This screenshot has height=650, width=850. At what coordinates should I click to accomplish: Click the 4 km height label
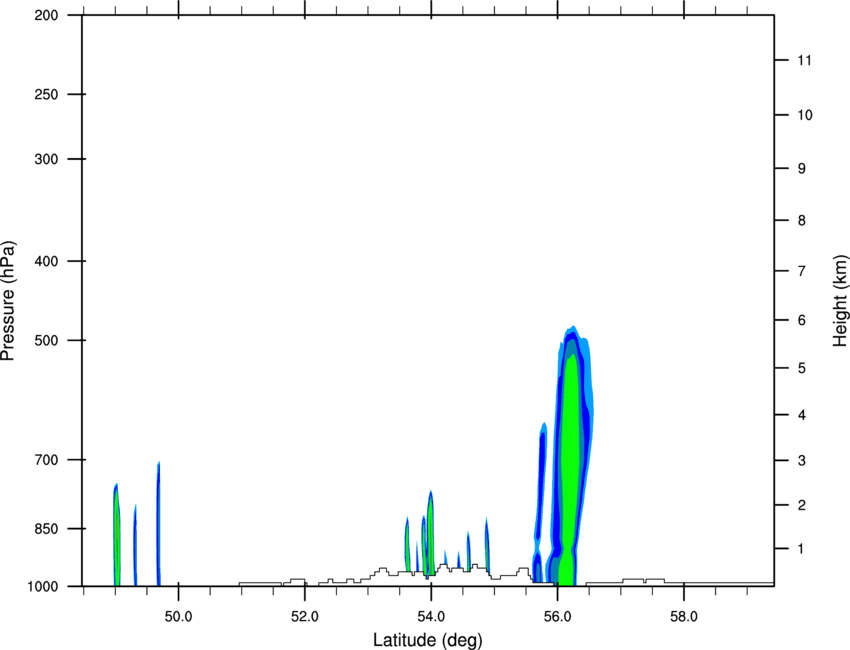pos(801,415)
